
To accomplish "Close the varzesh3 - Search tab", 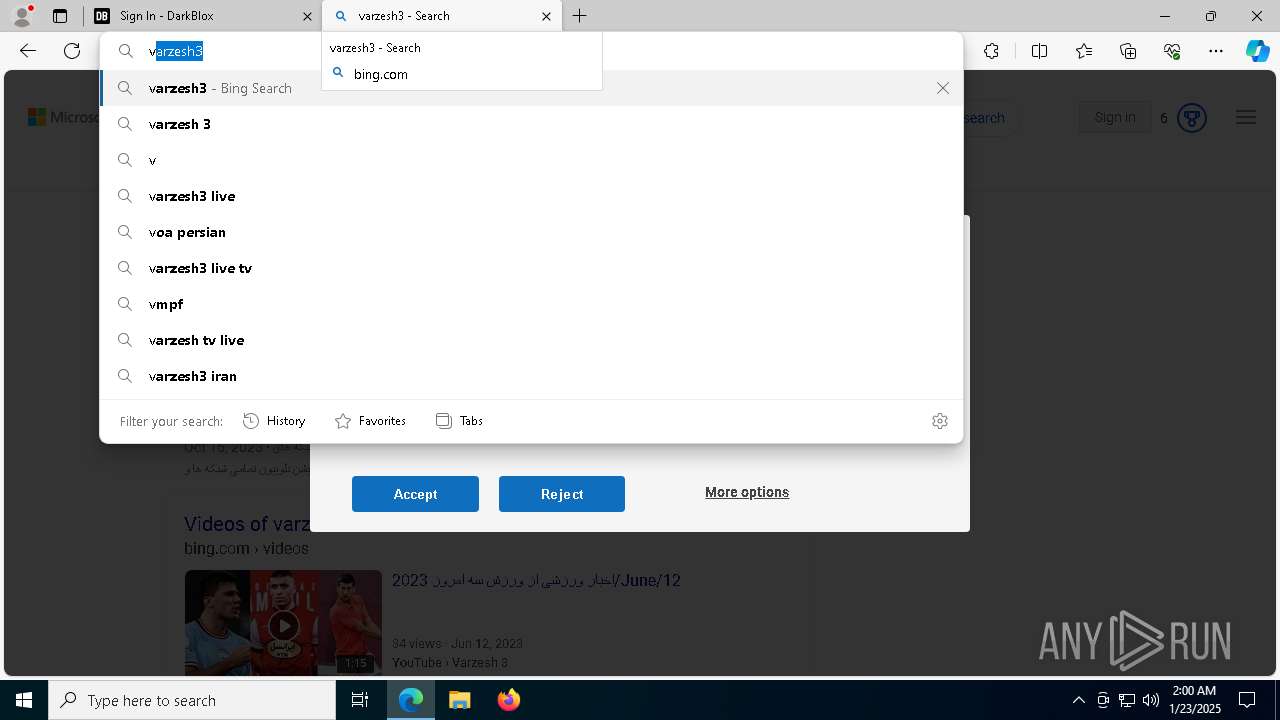I will pos(546,16).
